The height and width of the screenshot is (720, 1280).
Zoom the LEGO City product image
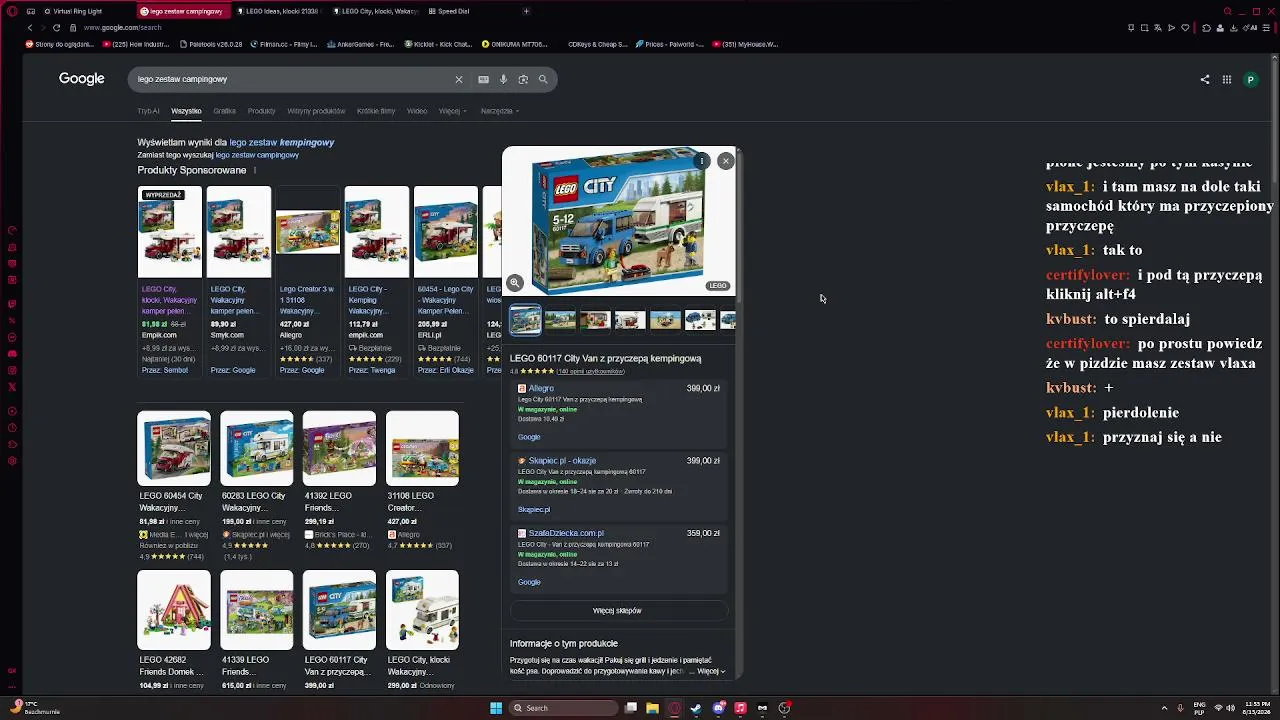tap(515, 283)
